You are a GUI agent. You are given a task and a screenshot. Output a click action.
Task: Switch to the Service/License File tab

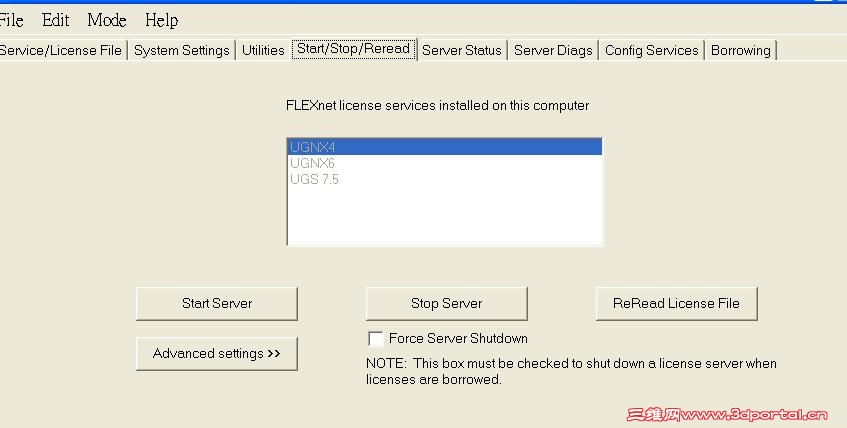[60, 50]
